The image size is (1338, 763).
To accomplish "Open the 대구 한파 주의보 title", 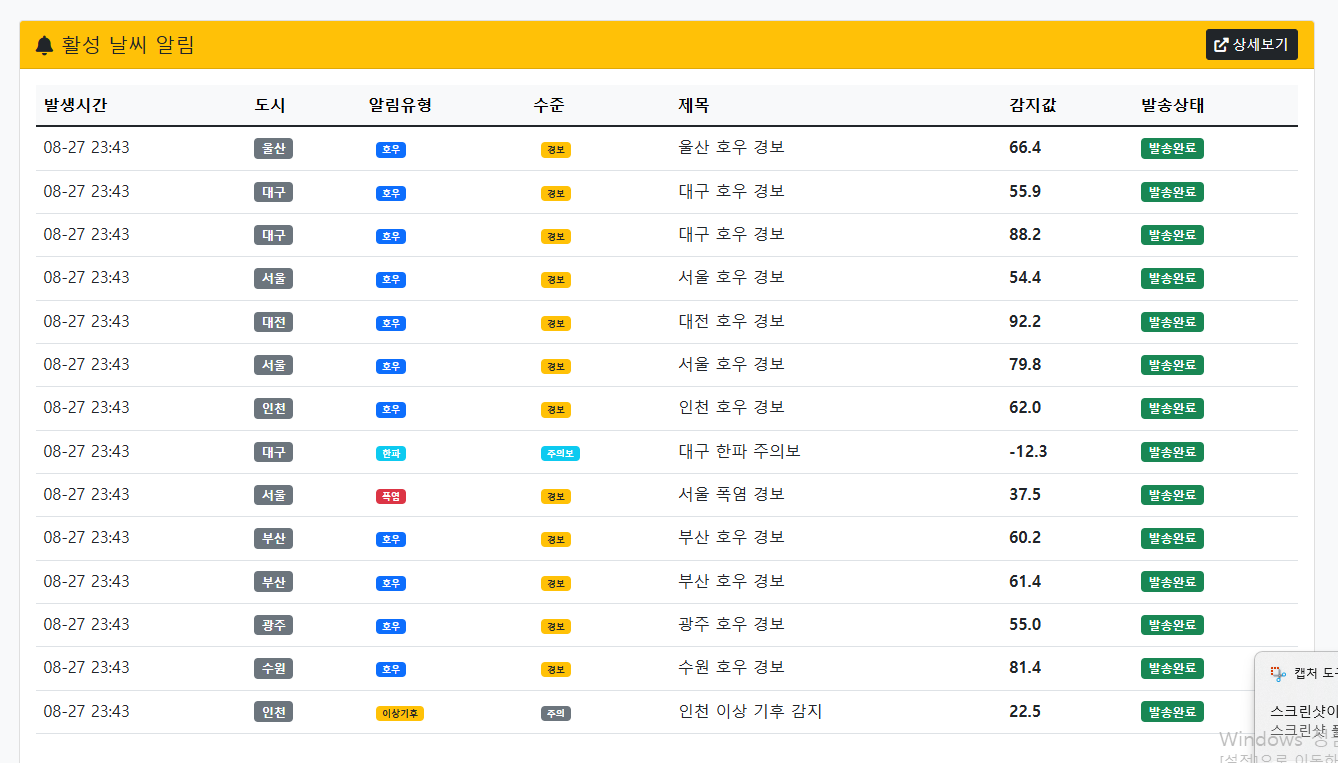I will click(739, 451).
